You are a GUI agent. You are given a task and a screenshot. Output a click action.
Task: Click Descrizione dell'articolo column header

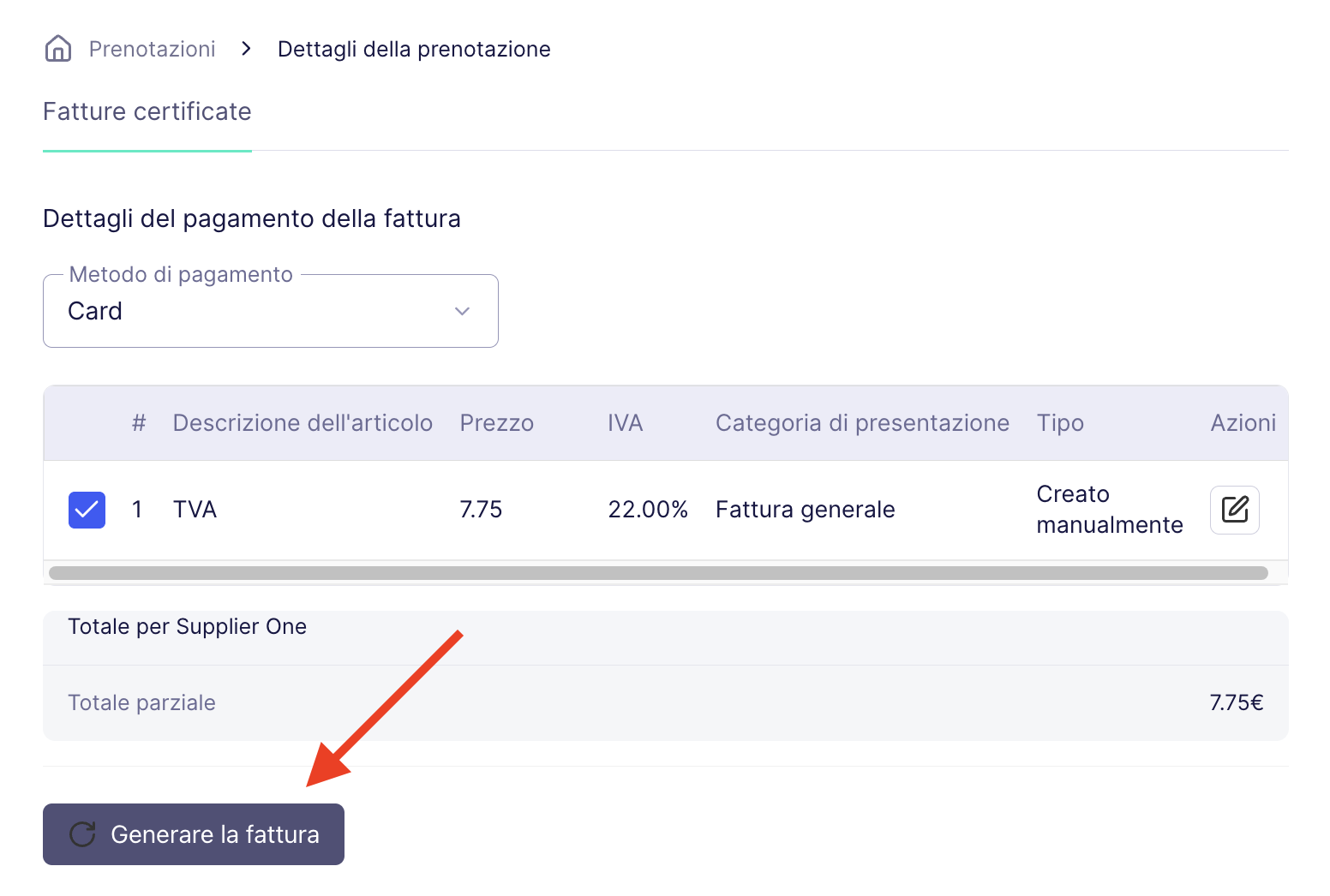[x=303, y=423]
